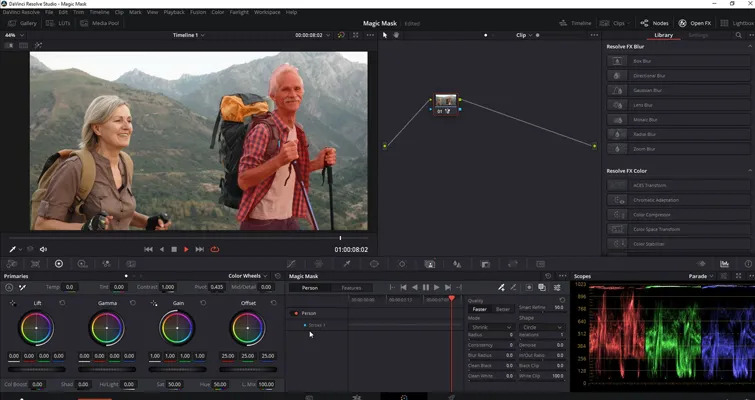
Task: Open the Gallery panel
Action: (23, 22)
